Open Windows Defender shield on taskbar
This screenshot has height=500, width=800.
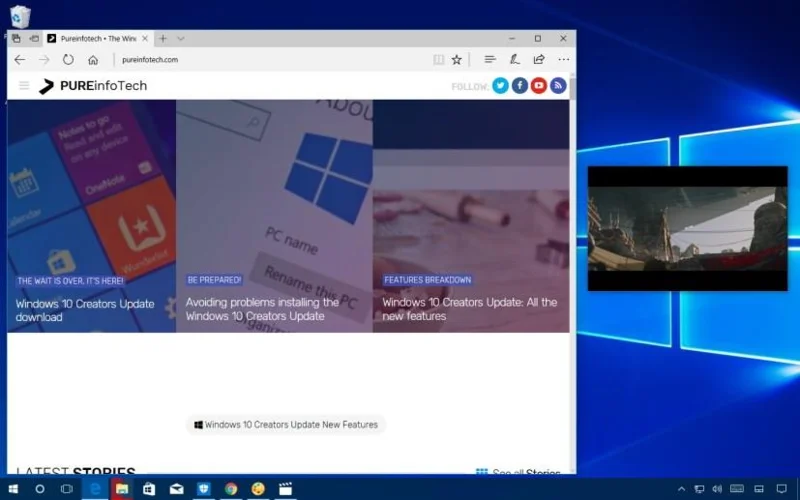204,489
